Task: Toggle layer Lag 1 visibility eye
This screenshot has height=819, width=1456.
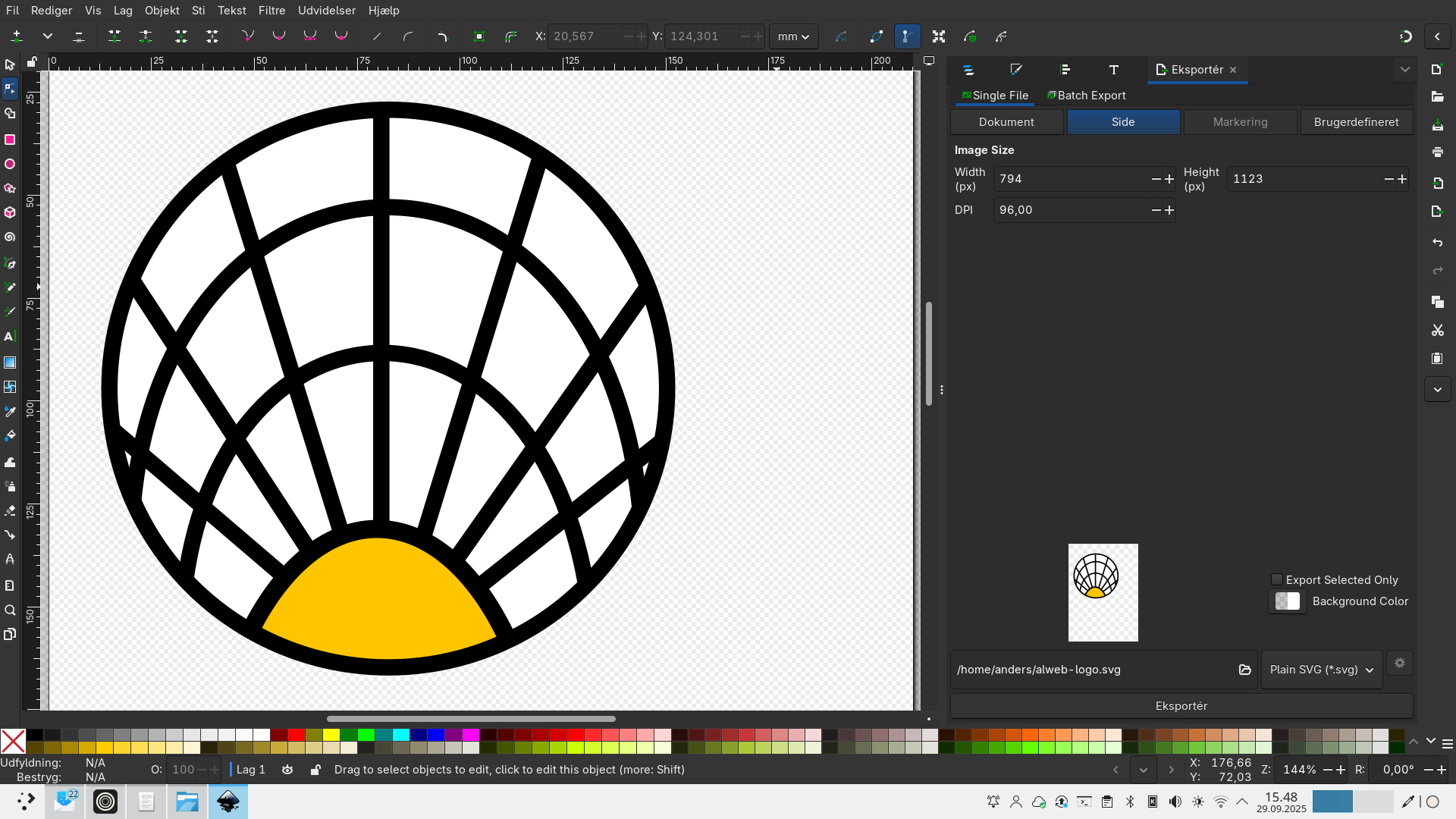Action: pyautogui.click(x=287, y=770)
